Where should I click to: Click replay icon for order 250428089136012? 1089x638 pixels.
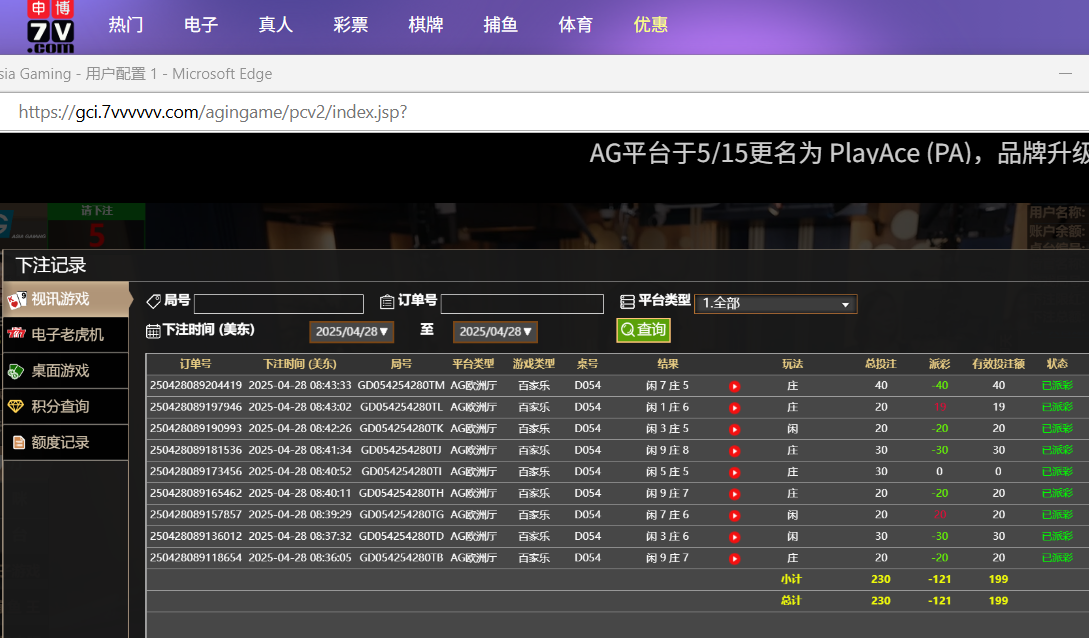[x=734, y=537]
